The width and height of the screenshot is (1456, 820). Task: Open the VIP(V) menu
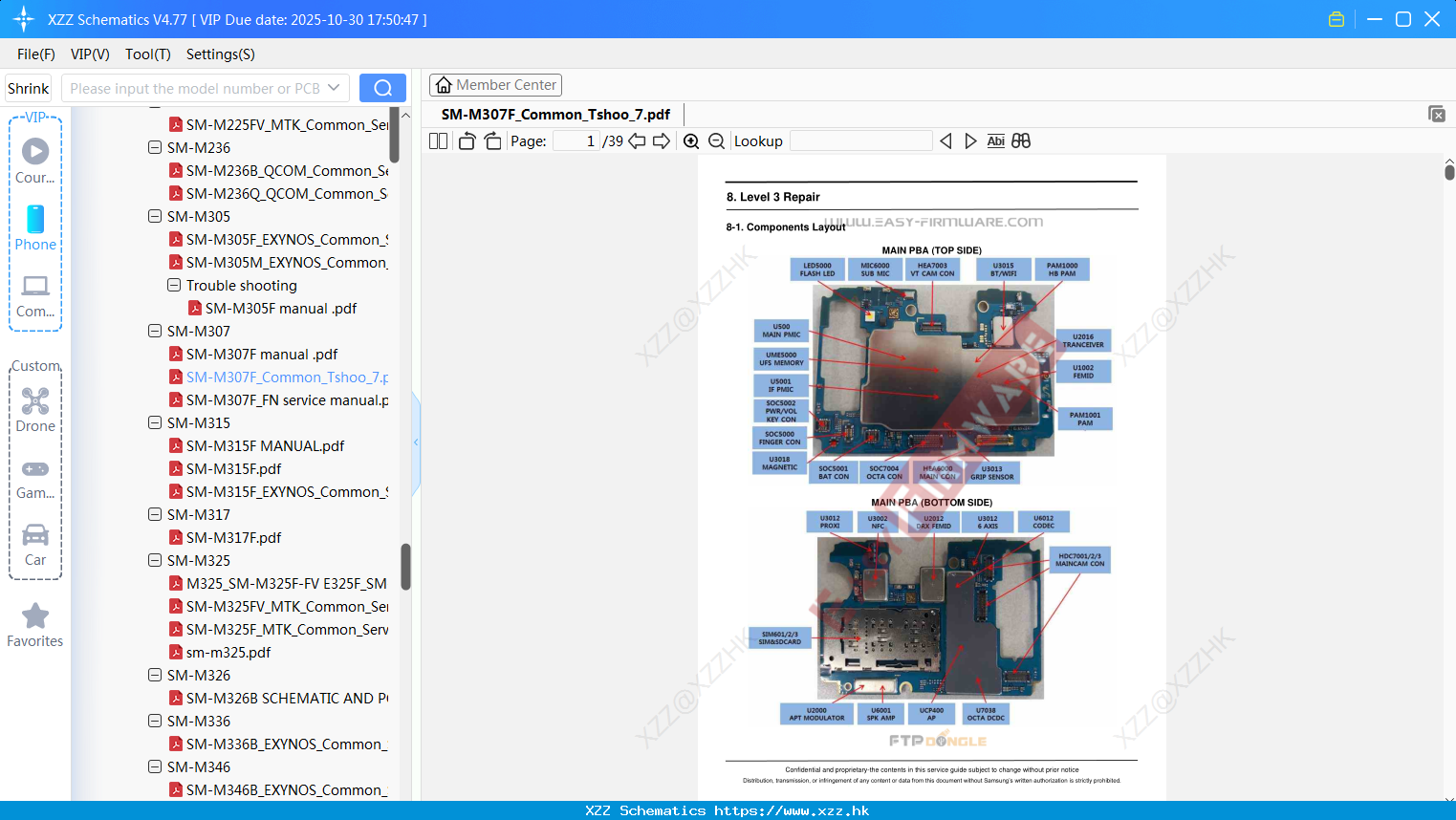point(90,54)
